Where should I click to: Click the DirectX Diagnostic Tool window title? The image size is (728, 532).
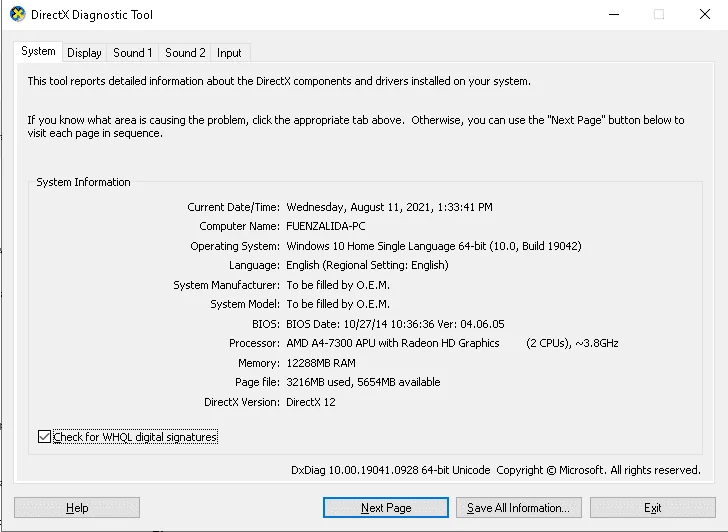click(91, 14)
